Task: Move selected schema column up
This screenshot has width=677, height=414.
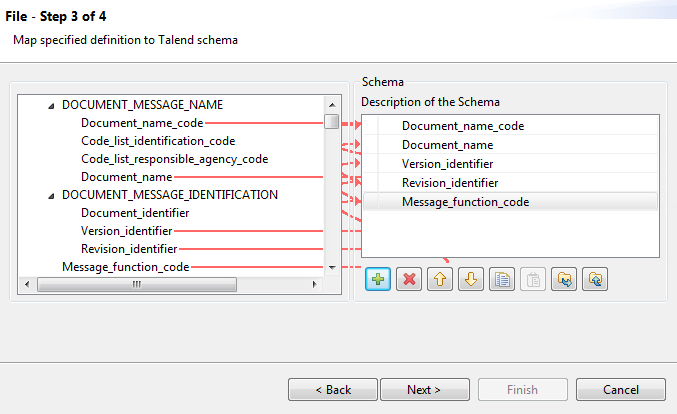Action: 438,279
